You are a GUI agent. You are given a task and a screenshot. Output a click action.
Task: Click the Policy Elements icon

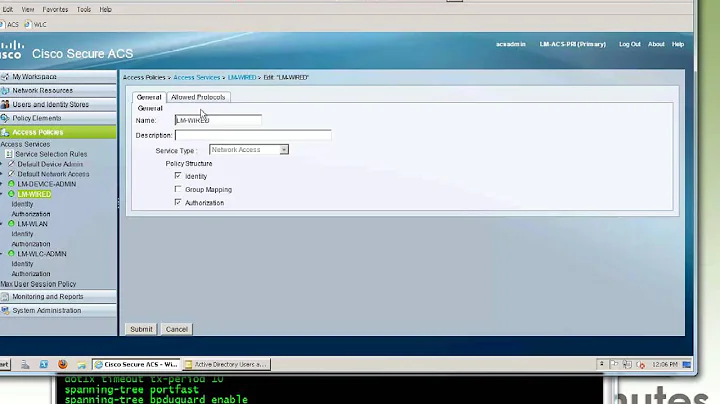[5, 118]
